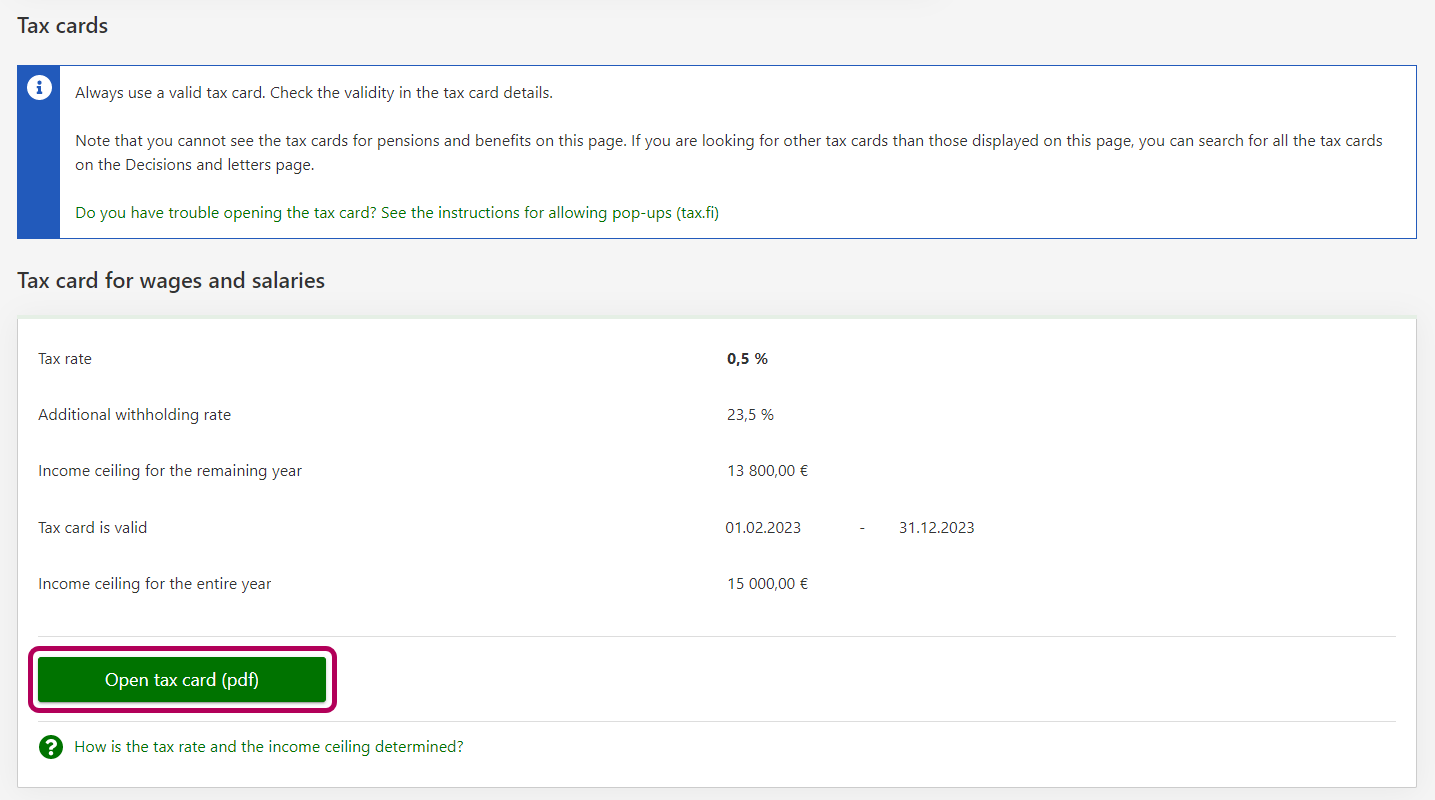Select 'Income ceiling for the remaining year' label
The image size is (1435, 800).
tap(170, 471)
